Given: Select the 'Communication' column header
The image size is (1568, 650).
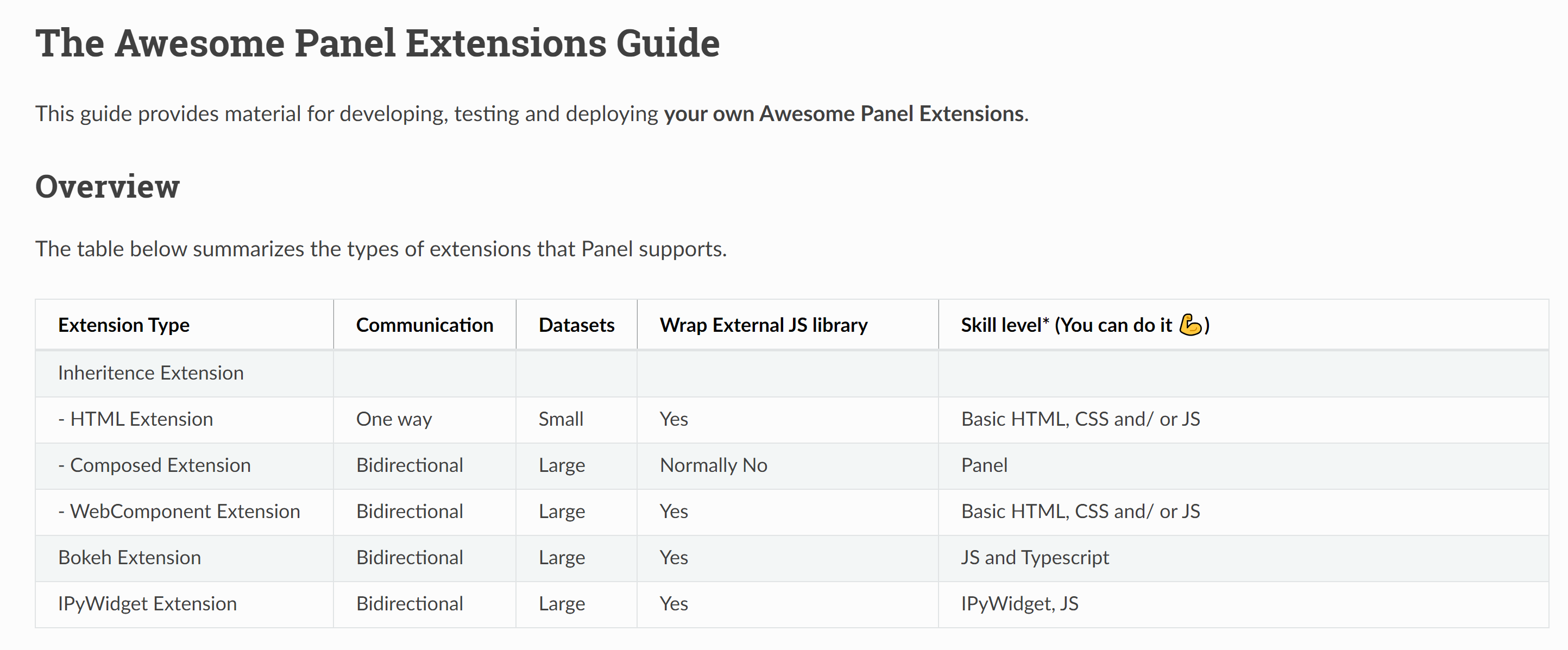Looking at the screenshot, I should [x=424, y=325].
